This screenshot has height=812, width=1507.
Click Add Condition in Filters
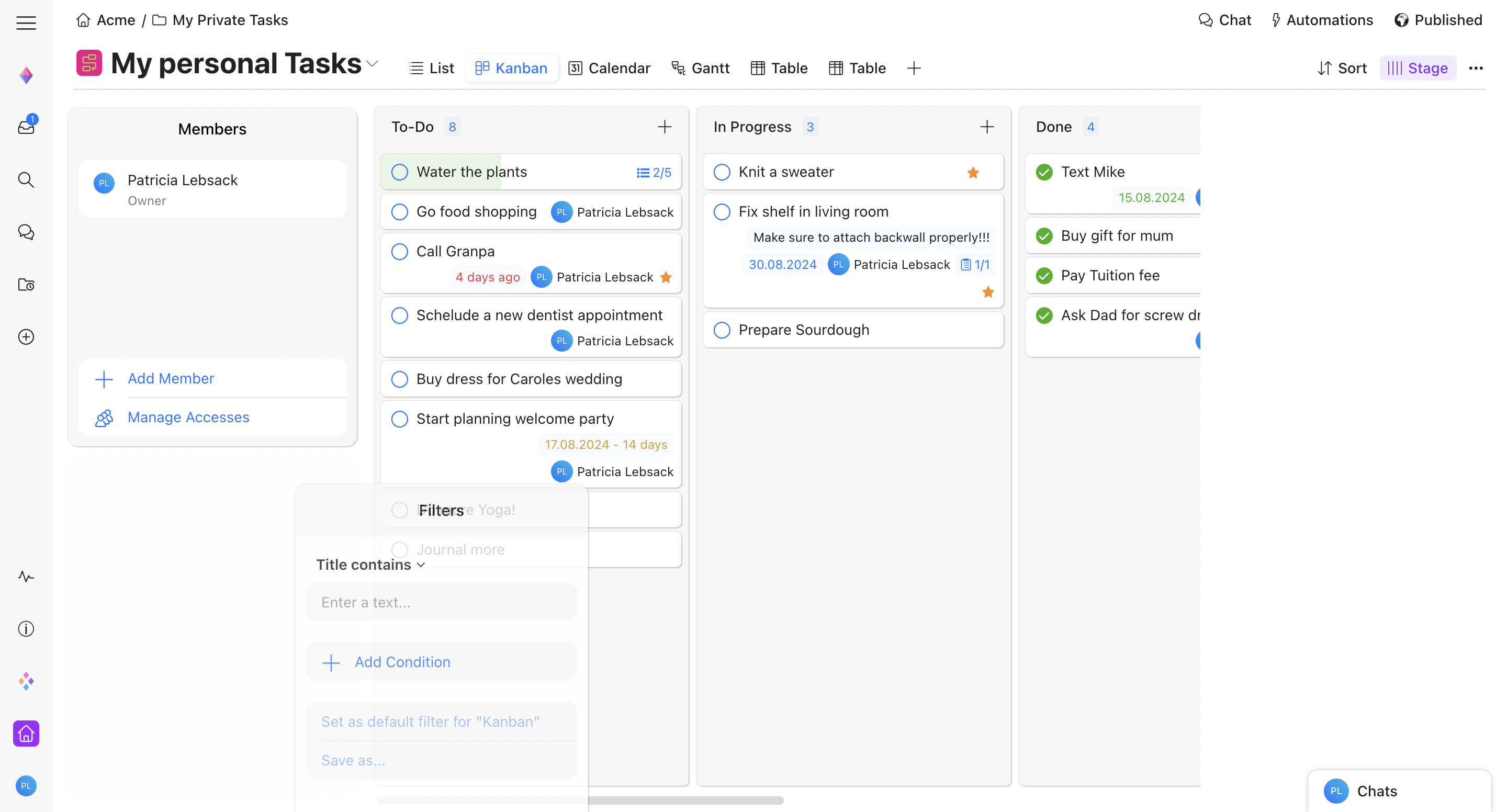[x=402, y=662]
